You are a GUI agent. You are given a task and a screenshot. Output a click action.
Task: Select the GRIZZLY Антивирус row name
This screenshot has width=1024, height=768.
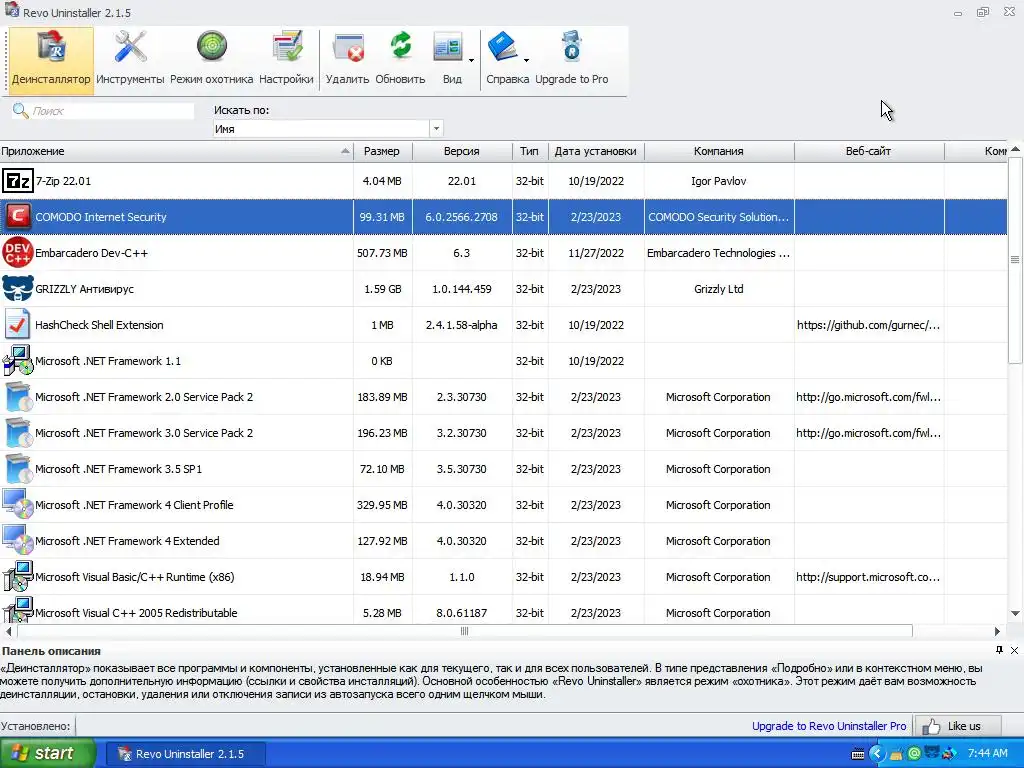(84, 289)
